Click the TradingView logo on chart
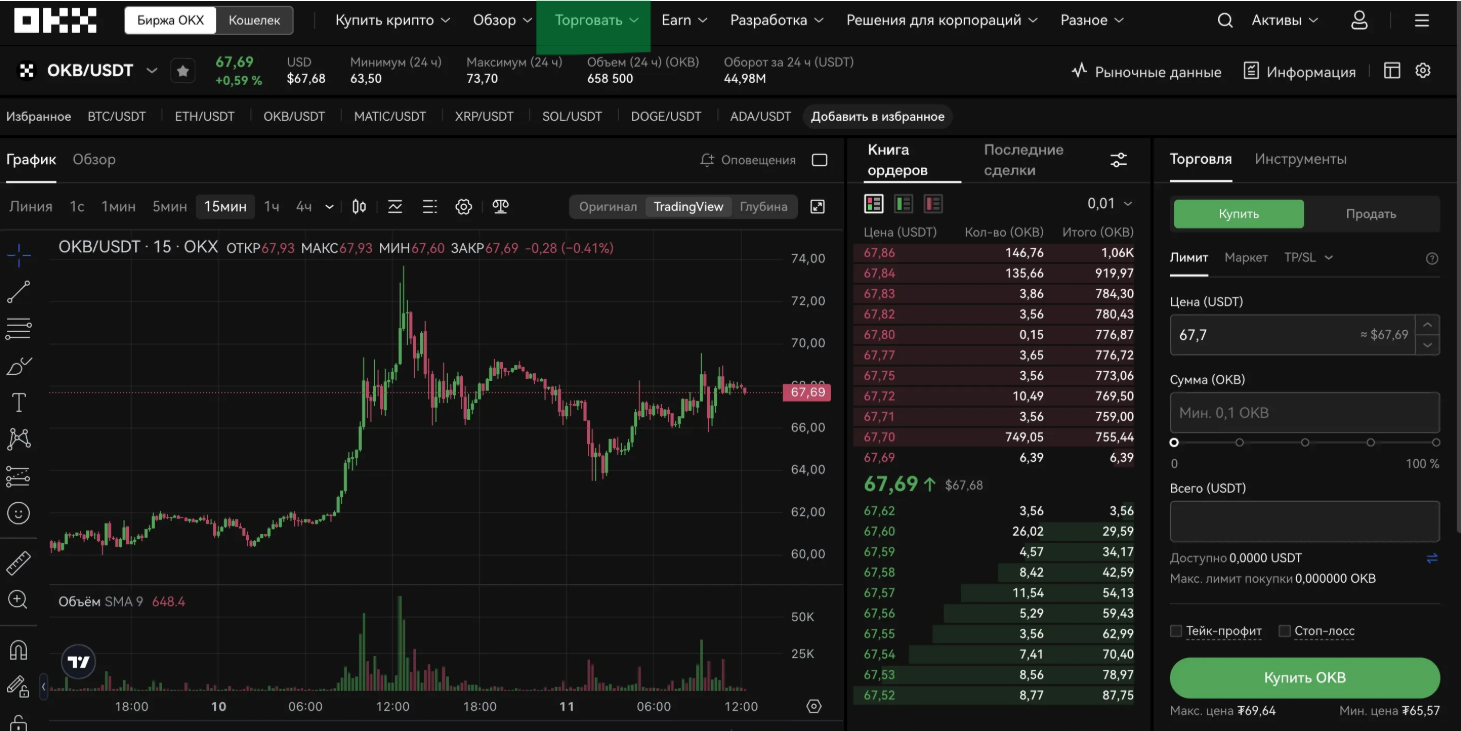The image size is (1461, 731). 79,661
